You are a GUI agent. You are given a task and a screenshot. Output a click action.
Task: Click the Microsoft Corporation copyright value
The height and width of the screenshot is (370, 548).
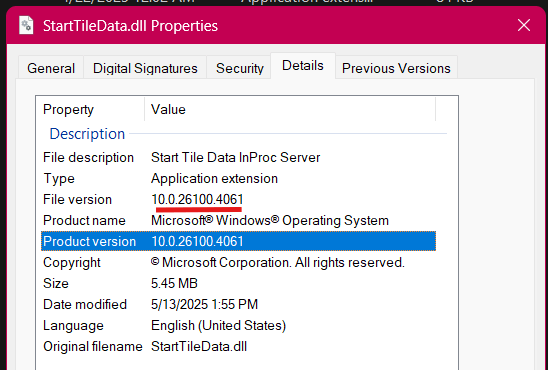pyautogui.click(x=278, y=262)
